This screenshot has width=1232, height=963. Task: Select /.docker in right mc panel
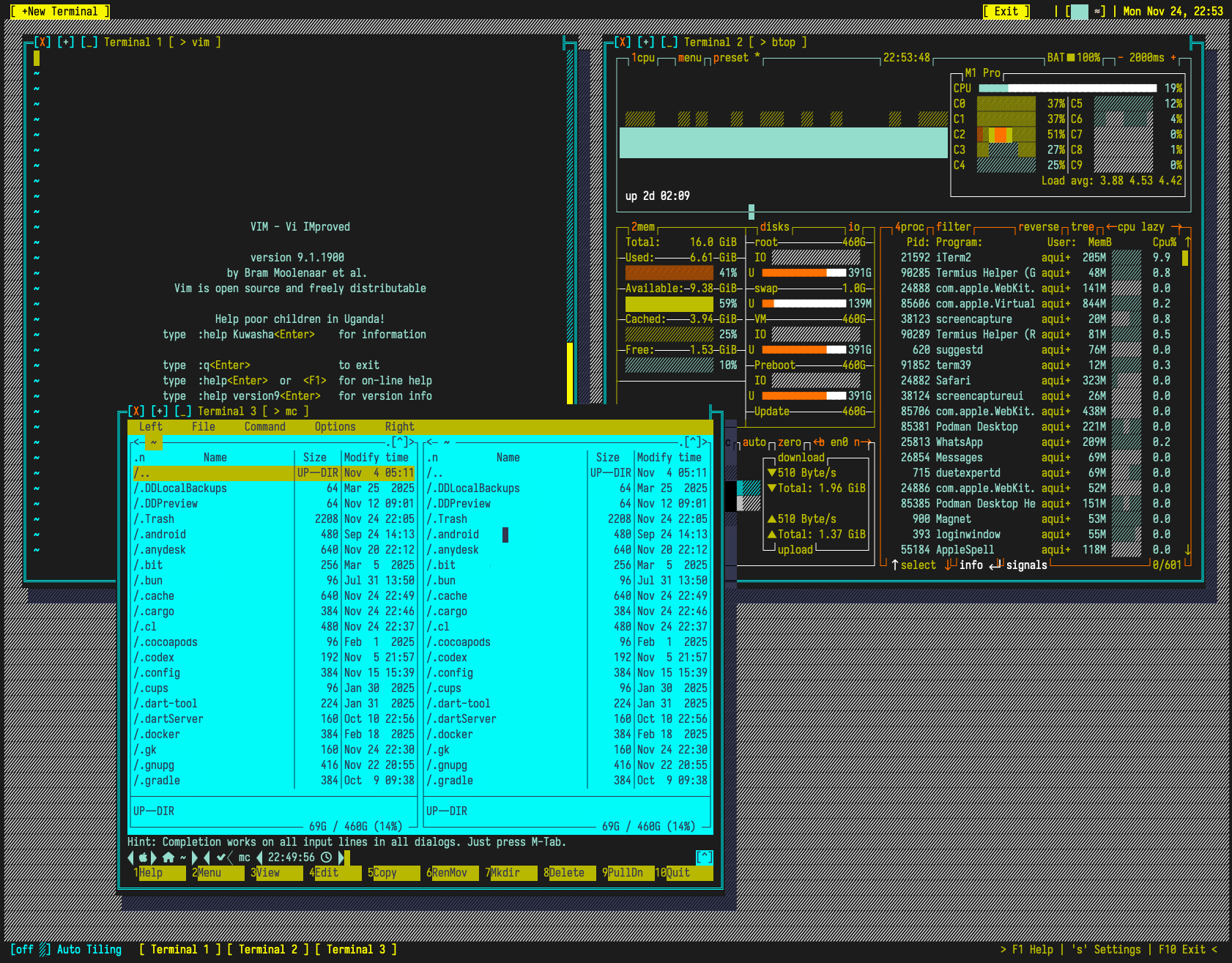point(567,735)
